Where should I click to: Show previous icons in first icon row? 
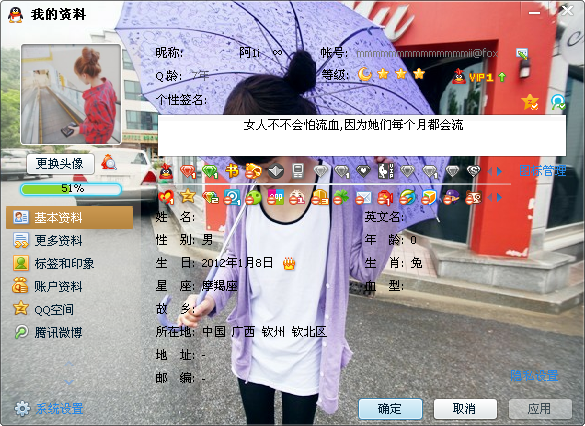pos(490,171)
